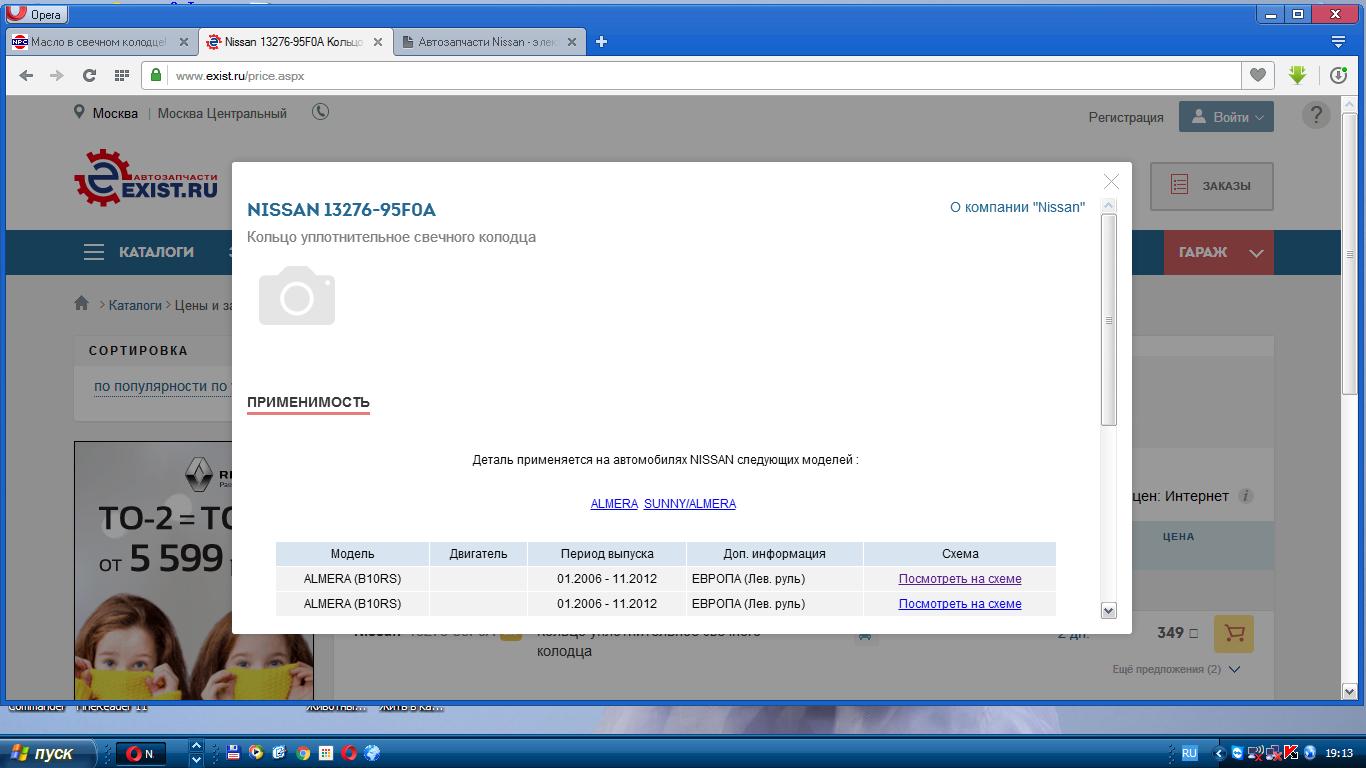
Task: Click the info icon next to Интернет price
Action: [x=1246, y=496]
